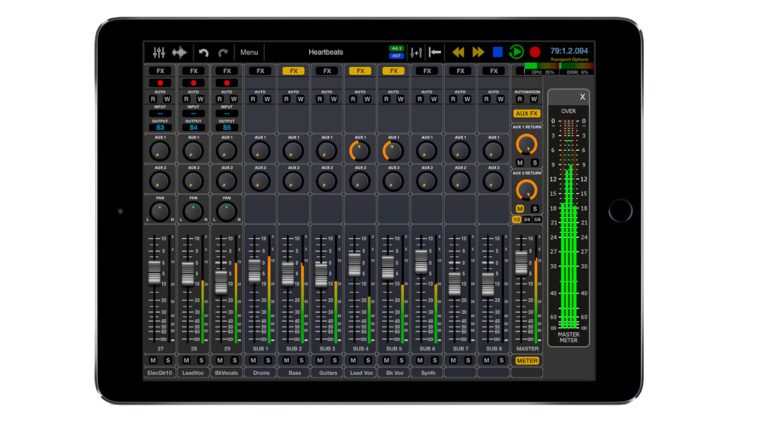Open the Menu in the top bar
This screenshot has width=770, height=425.
click(x=249, y=52)
